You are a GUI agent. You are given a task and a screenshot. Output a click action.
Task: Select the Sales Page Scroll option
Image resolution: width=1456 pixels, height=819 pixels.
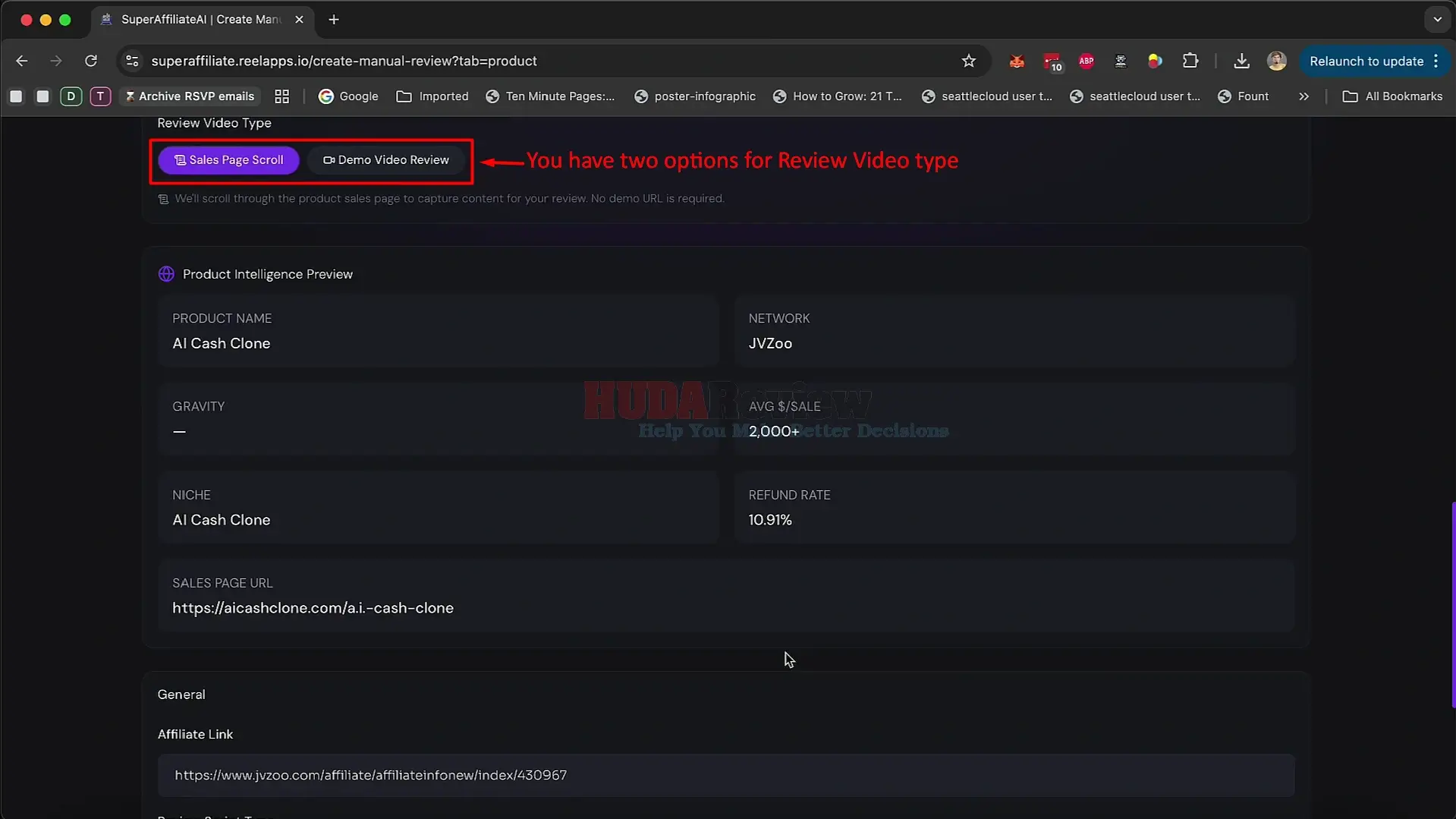[x=228, y=160]
